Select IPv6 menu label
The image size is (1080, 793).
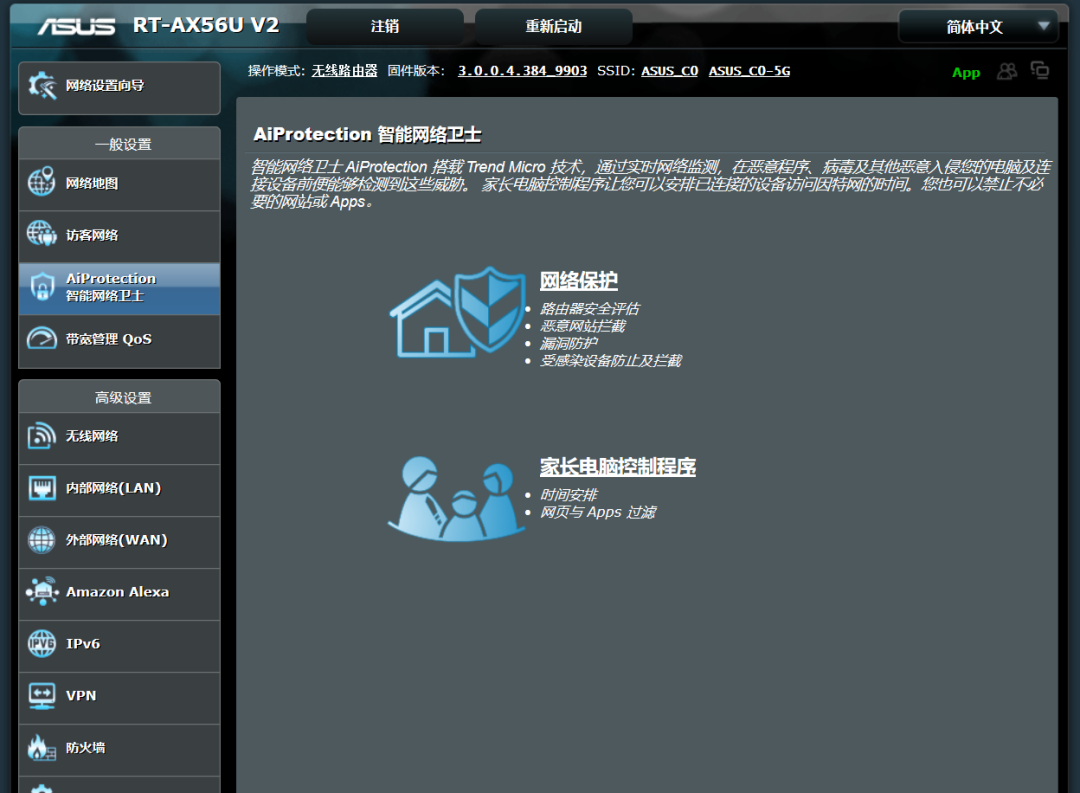coord(83,643)
